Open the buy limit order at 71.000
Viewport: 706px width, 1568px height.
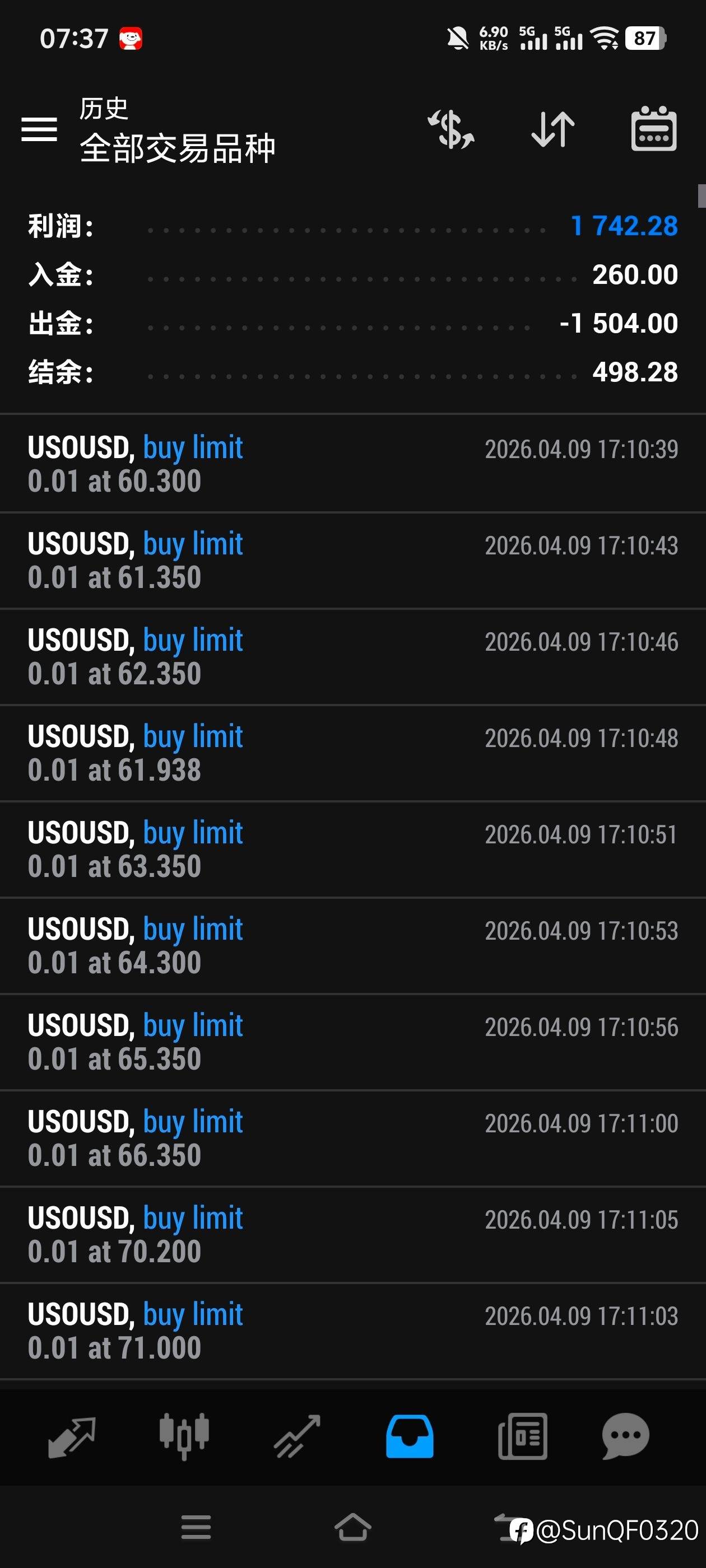(352, 1331)
